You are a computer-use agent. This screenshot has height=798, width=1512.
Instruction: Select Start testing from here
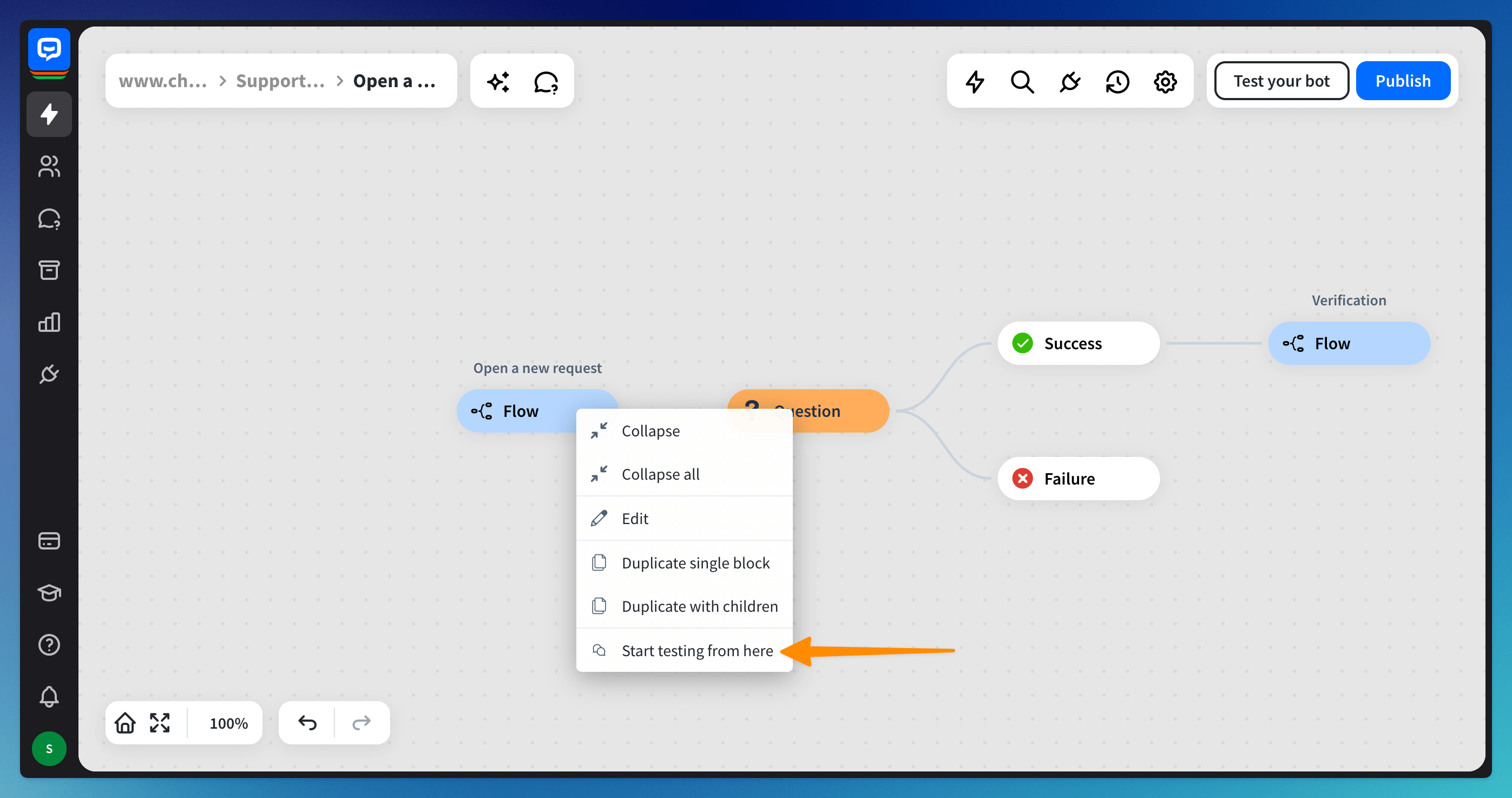tap(696, 651)
